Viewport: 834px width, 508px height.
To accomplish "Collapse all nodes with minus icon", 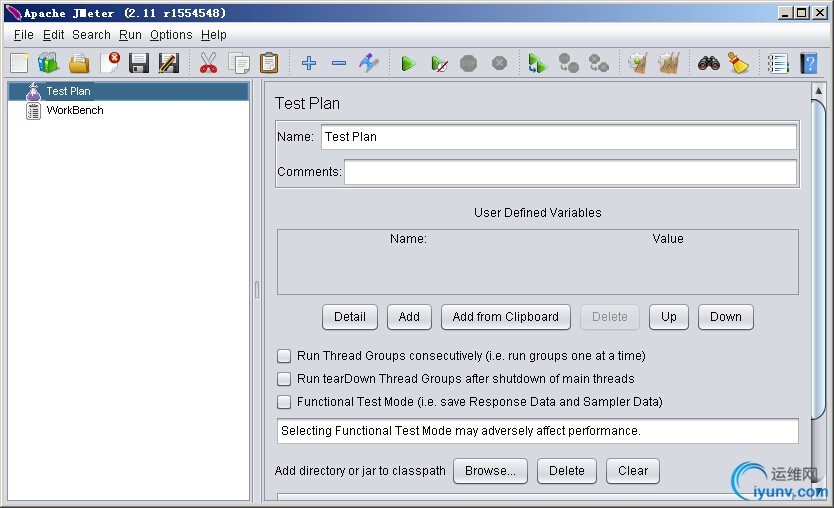I will pos(339,63).
